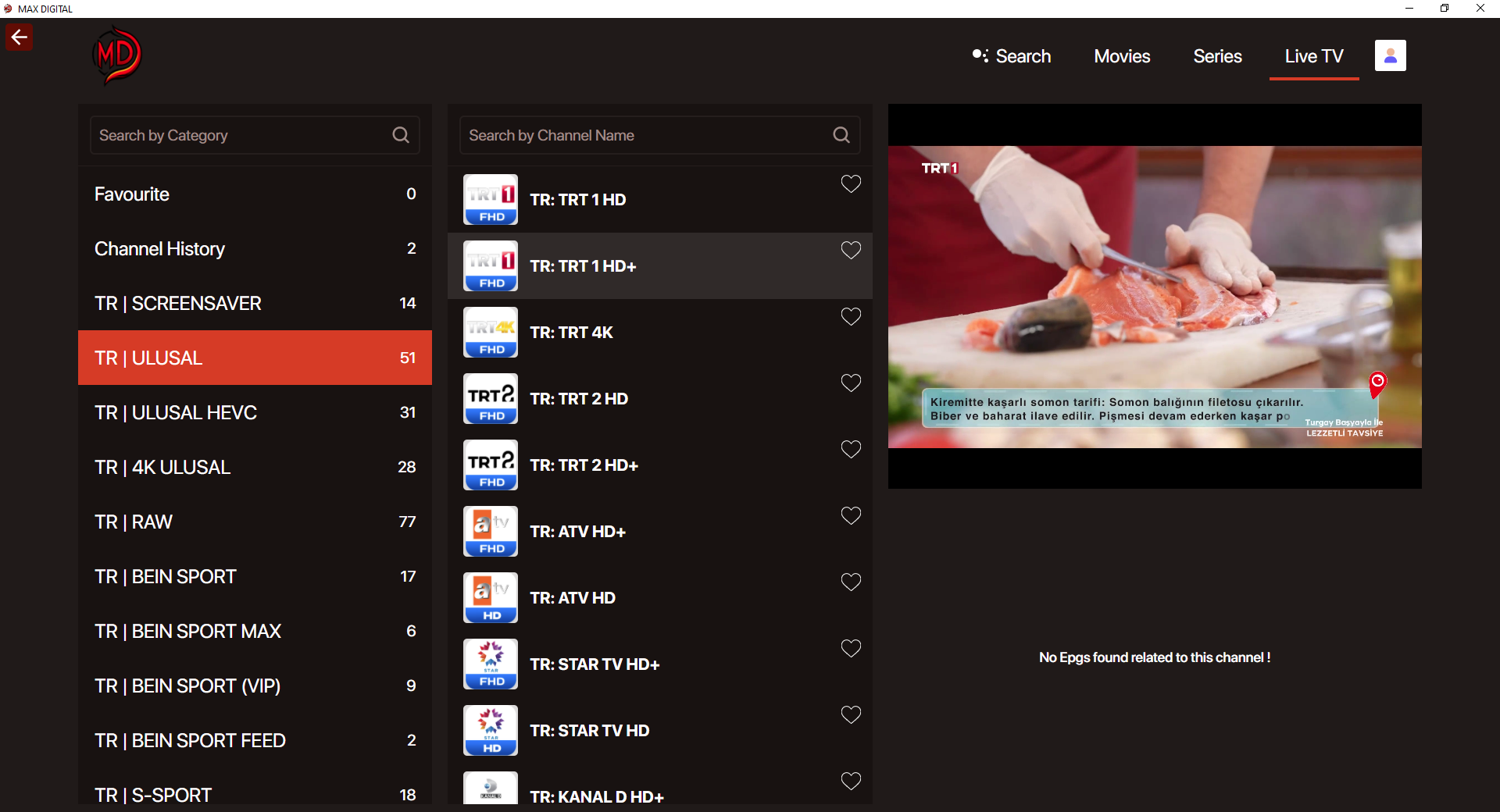Select the TR: TRT 1 HD+ row

tap(660, 266)
